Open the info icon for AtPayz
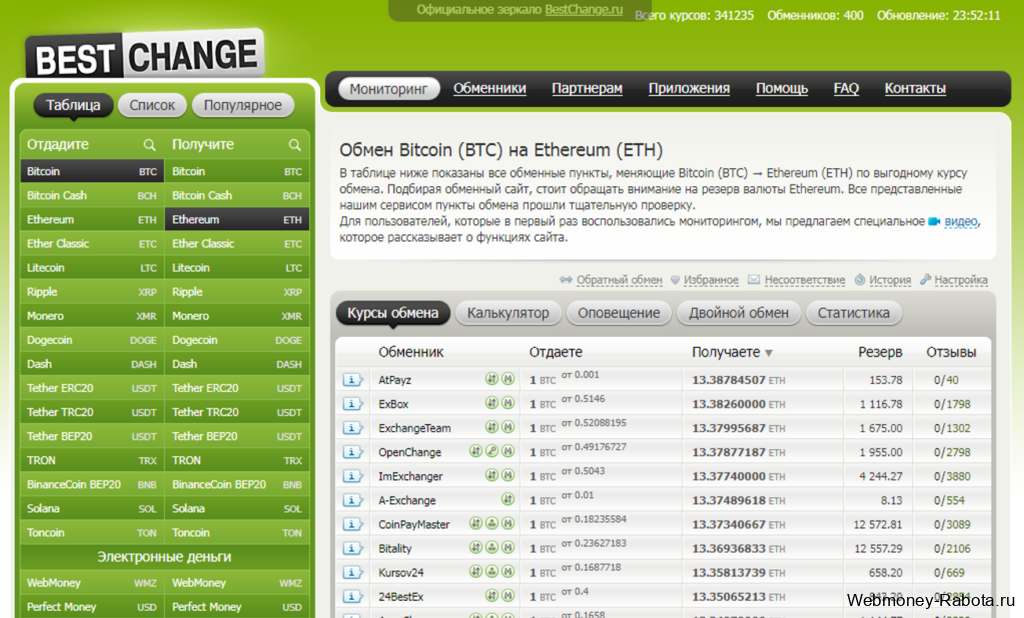1024x618 pixels. coord(352,380)
